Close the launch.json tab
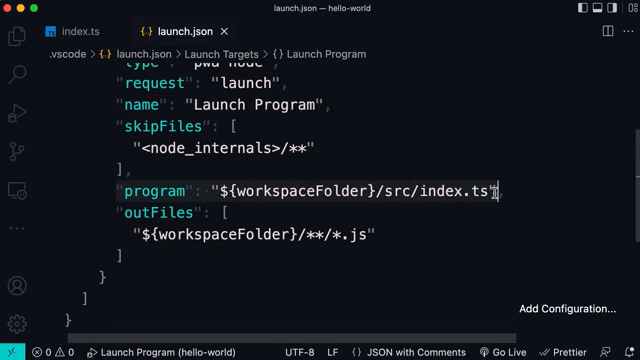Viewport: 640px width, 360px height. (x=224, y=31)
